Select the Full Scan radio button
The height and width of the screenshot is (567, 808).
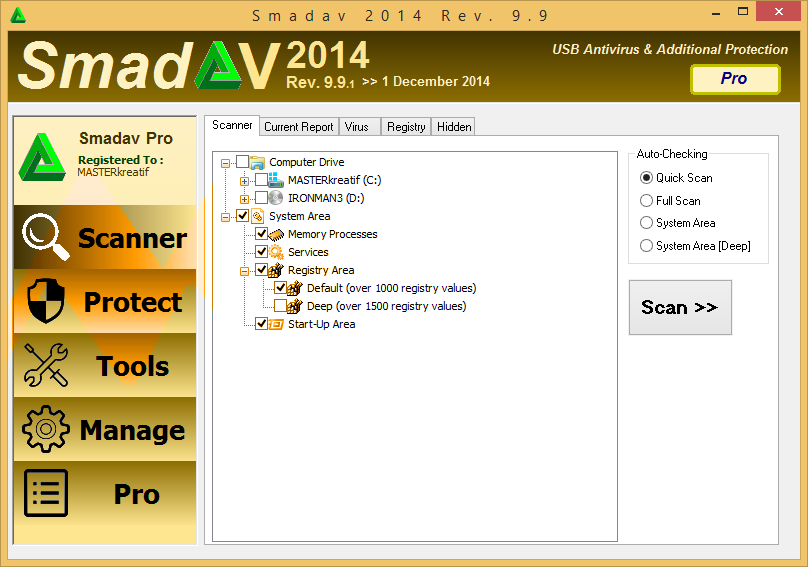point(646,201)
